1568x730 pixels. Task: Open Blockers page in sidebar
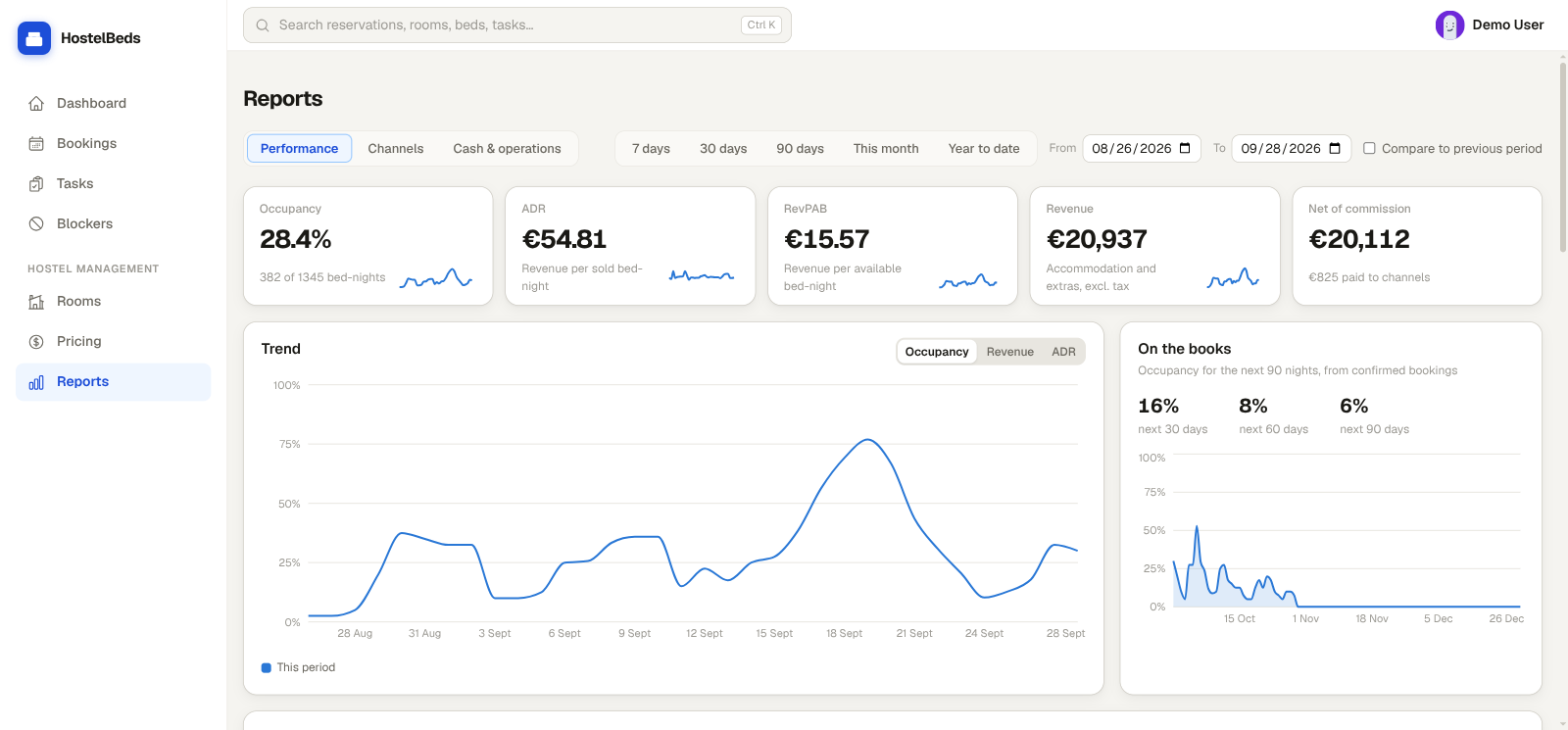pyautogui.click(x=113, y=223)
